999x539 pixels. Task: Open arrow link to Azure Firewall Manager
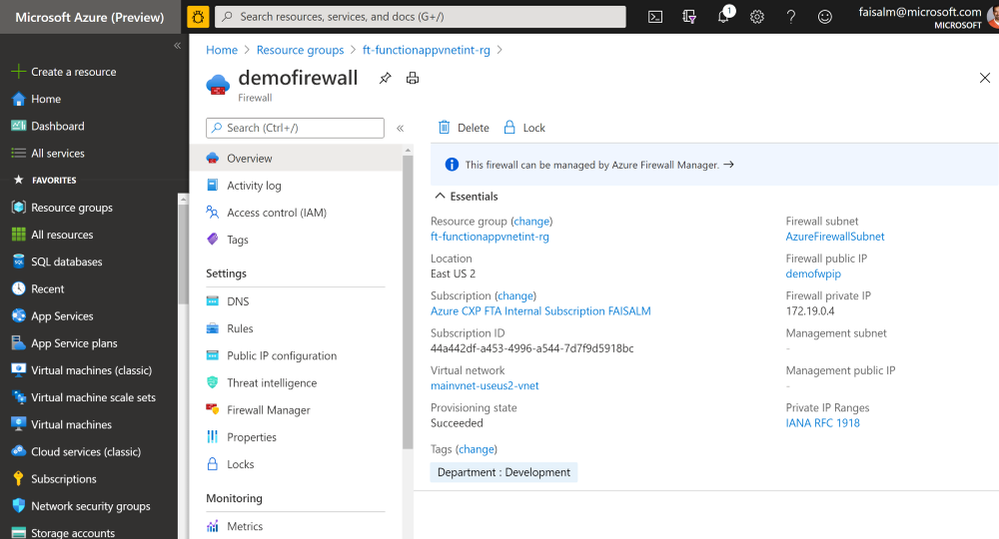click(x=729, y=164)
